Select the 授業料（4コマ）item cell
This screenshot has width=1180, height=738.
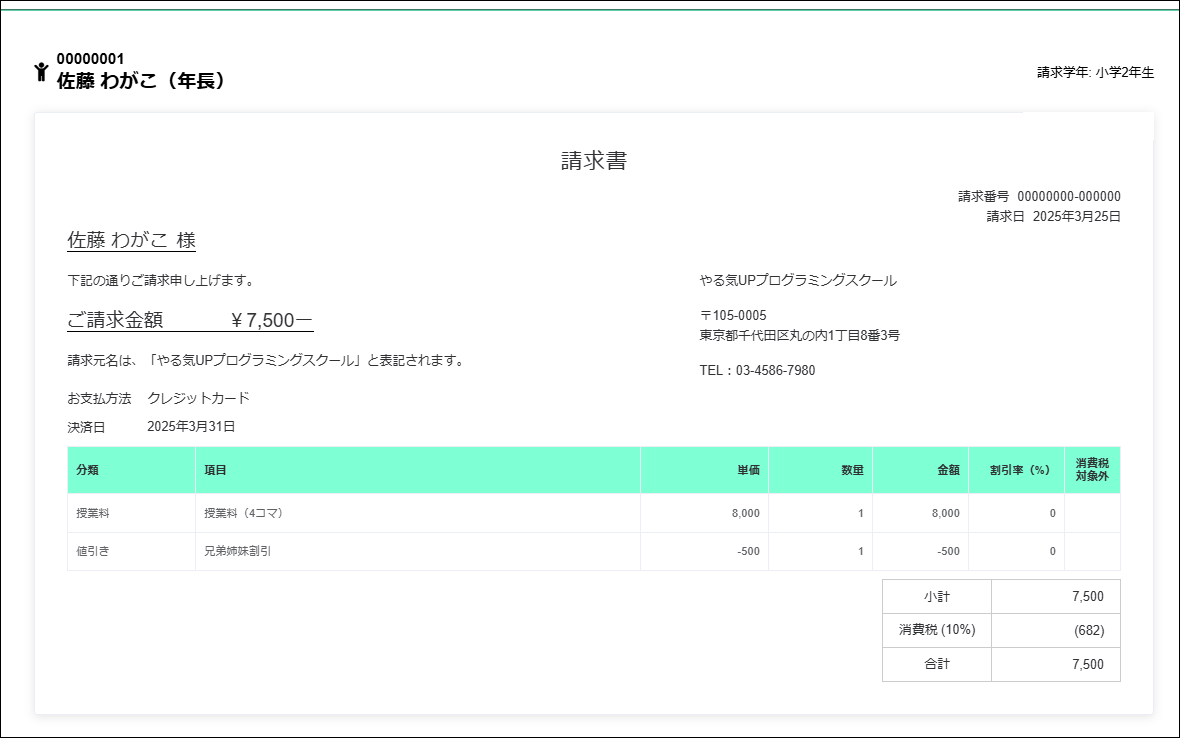pyautogui.click(x=244, y=513)
